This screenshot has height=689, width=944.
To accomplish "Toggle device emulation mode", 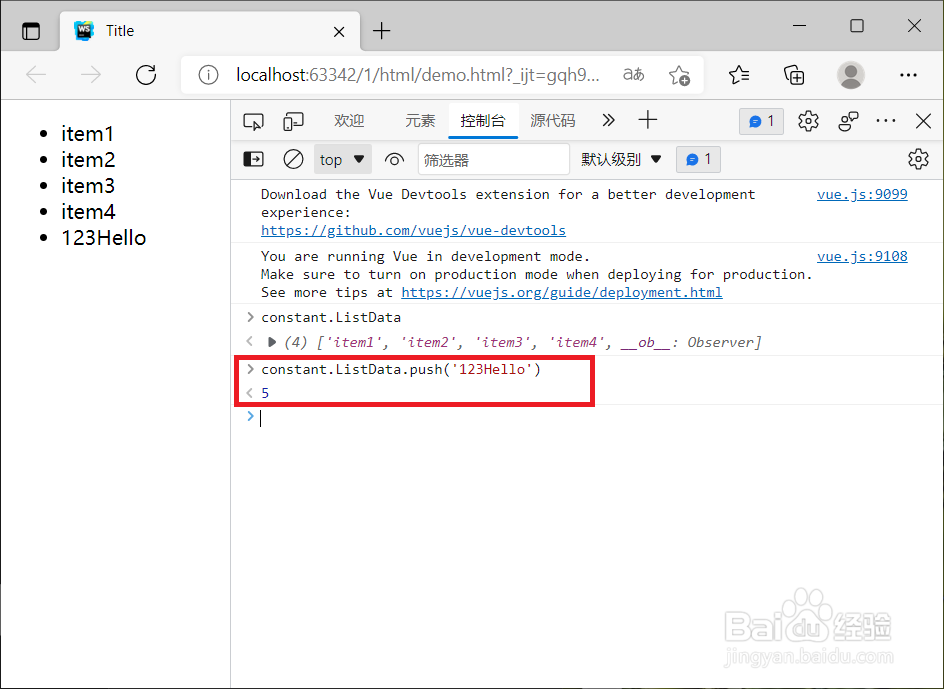I will [x=293, y=121].
